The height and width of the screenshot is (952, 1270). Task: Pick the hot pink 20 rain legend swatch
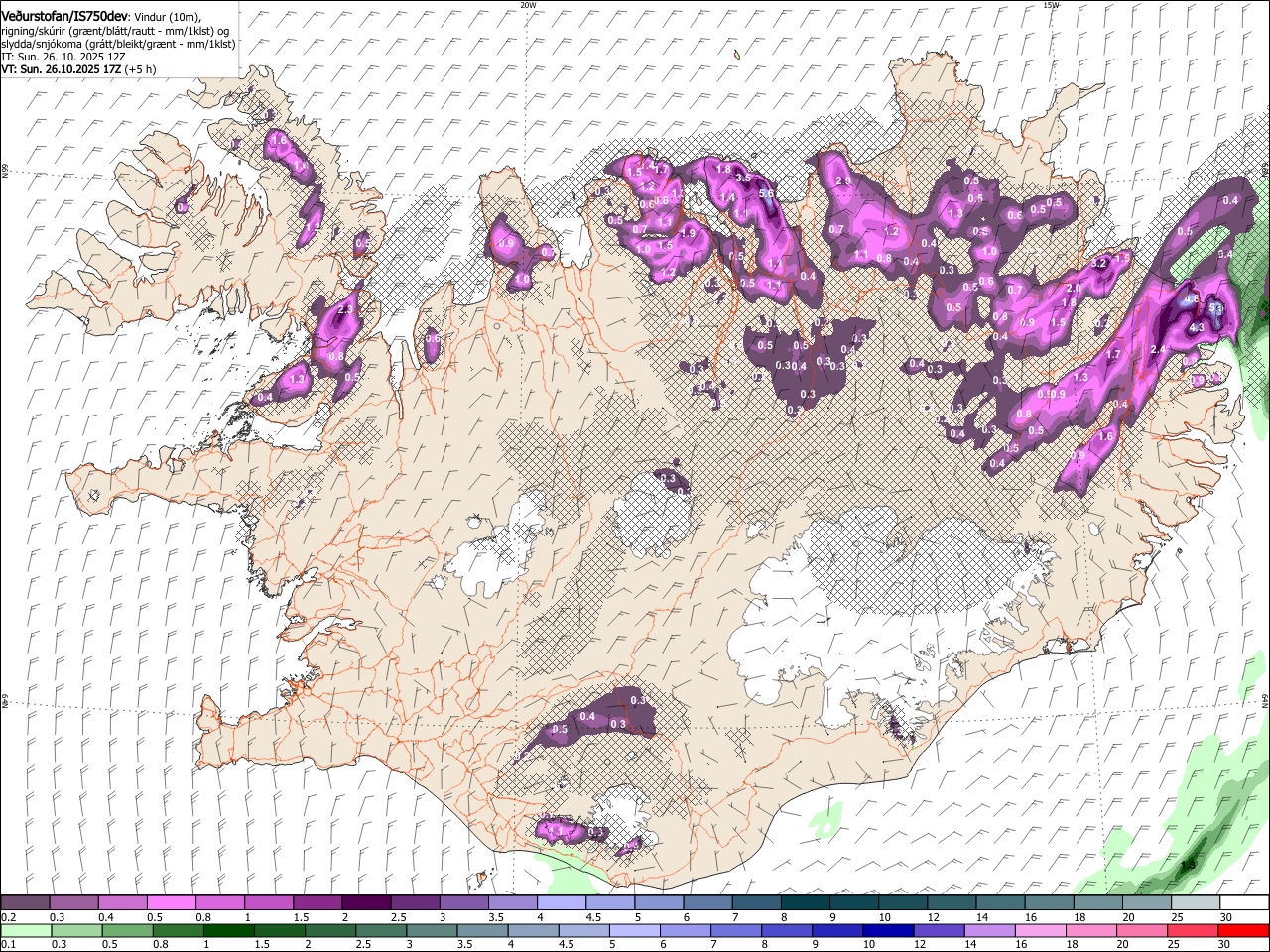pyautogui.click(x=1143, y=930)
